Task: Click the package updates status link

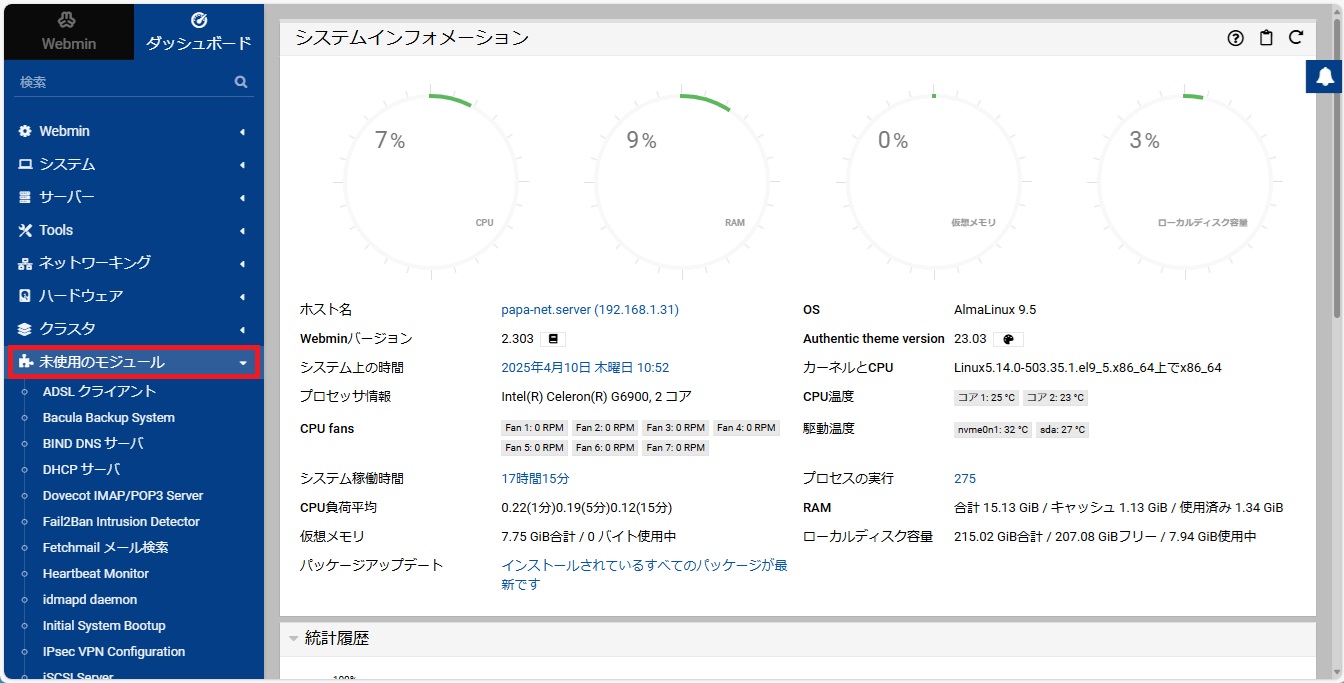Action: (x=644, y=575)
